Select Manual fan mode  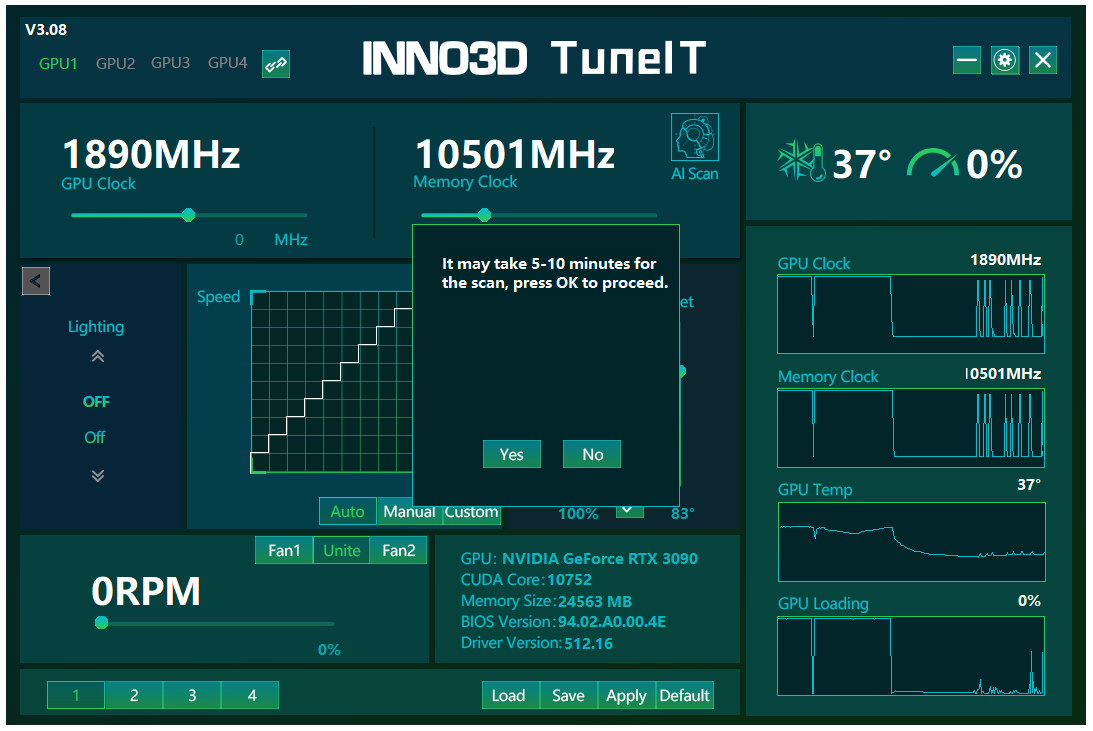[409, 511]
